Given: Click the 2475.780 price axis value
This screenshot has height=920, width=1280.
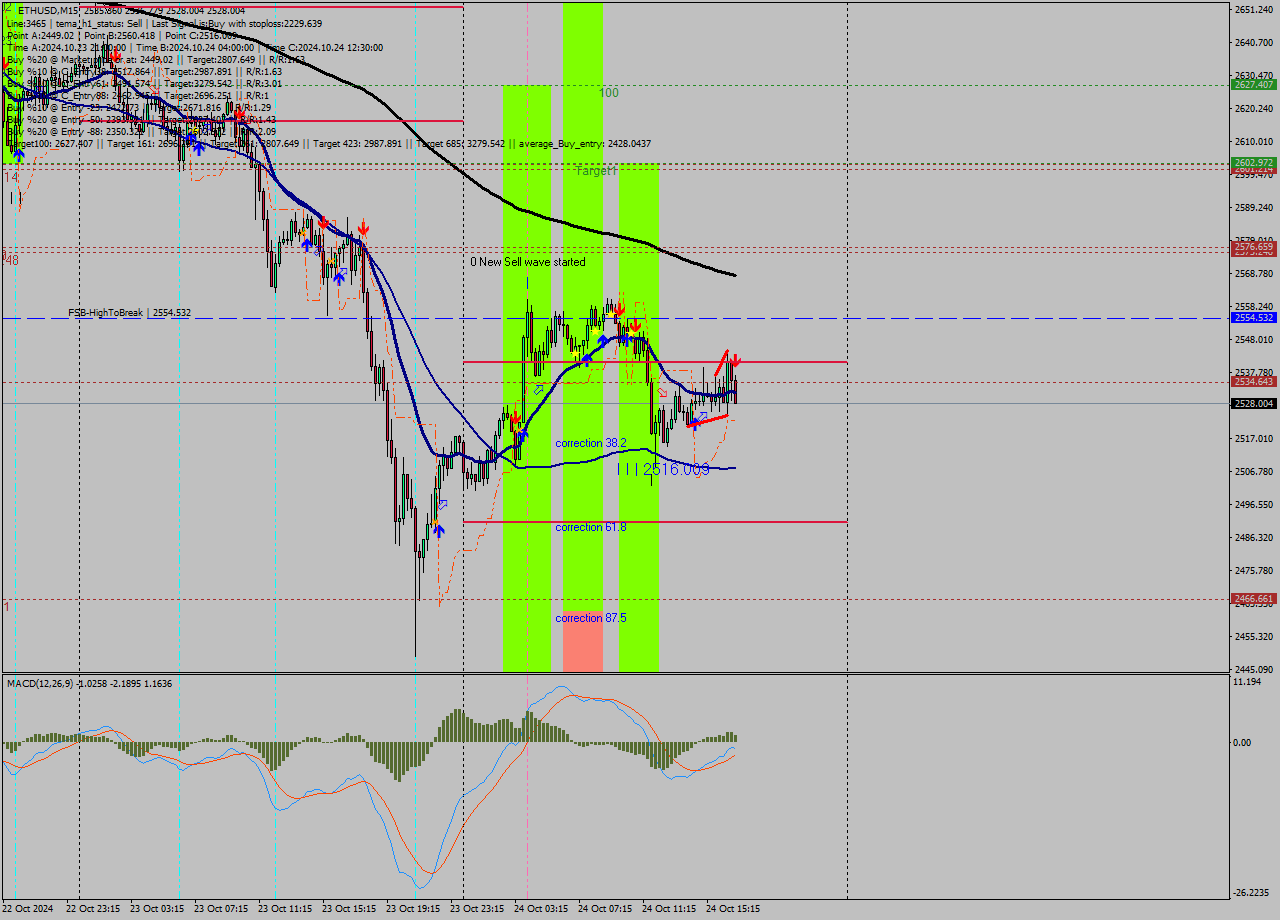Looking at the screenshot, I should [1253, 570].
